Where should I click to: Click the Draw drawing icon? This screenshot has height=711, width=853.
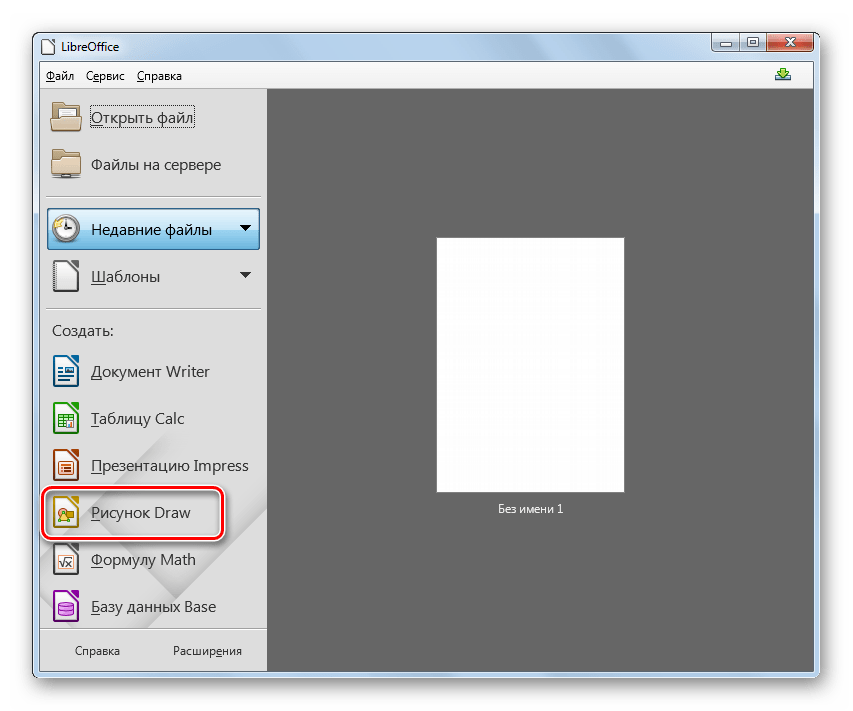(x=66, y=512)
